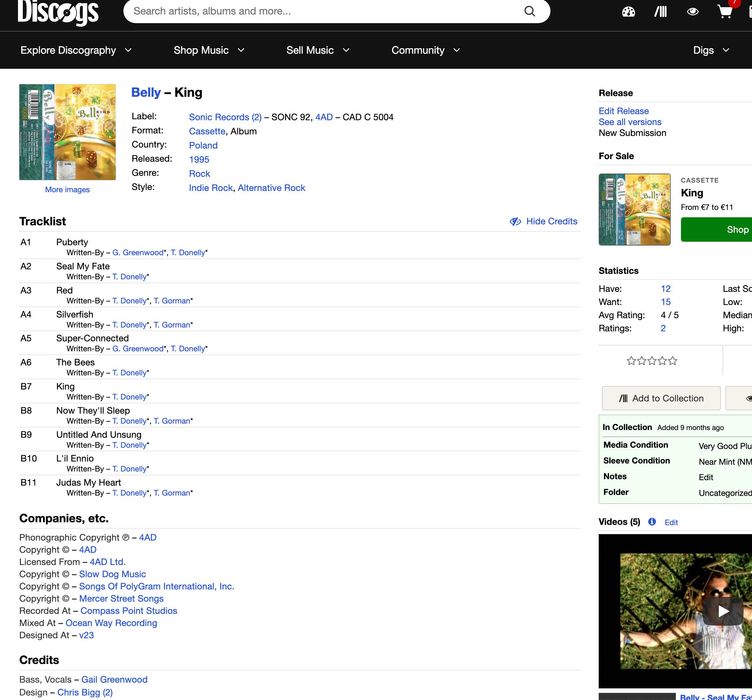This screenshot has width=752, height=700.
Task: Click the Ratings count 2
Action: tap(663, 328)
